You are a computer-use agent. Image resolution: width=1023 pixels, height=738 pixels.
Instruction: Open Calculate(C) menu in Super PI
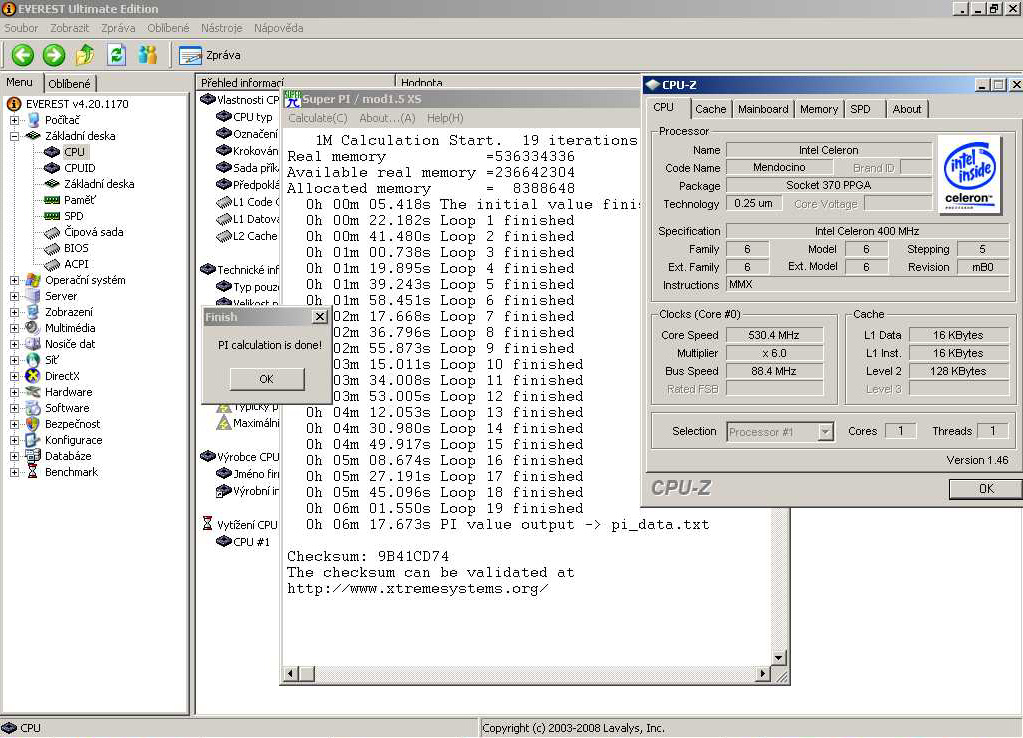click(x=318, y=118)
